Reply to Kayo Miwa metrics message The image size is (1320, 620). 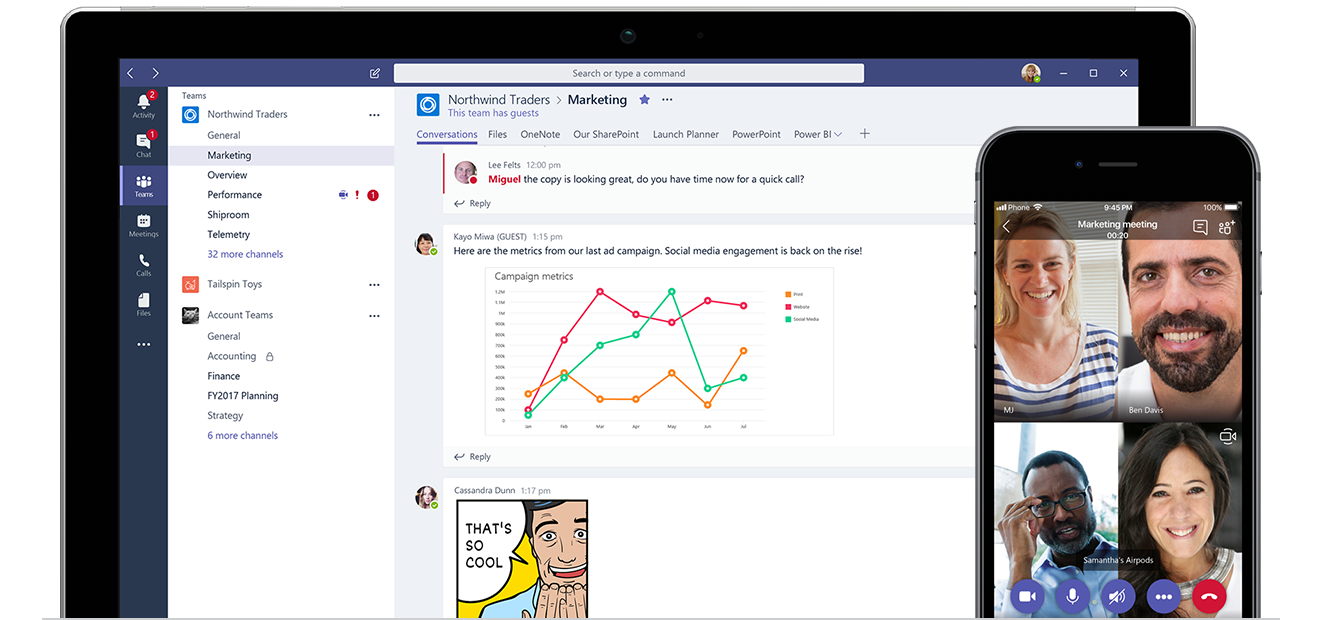coord(472,456)
